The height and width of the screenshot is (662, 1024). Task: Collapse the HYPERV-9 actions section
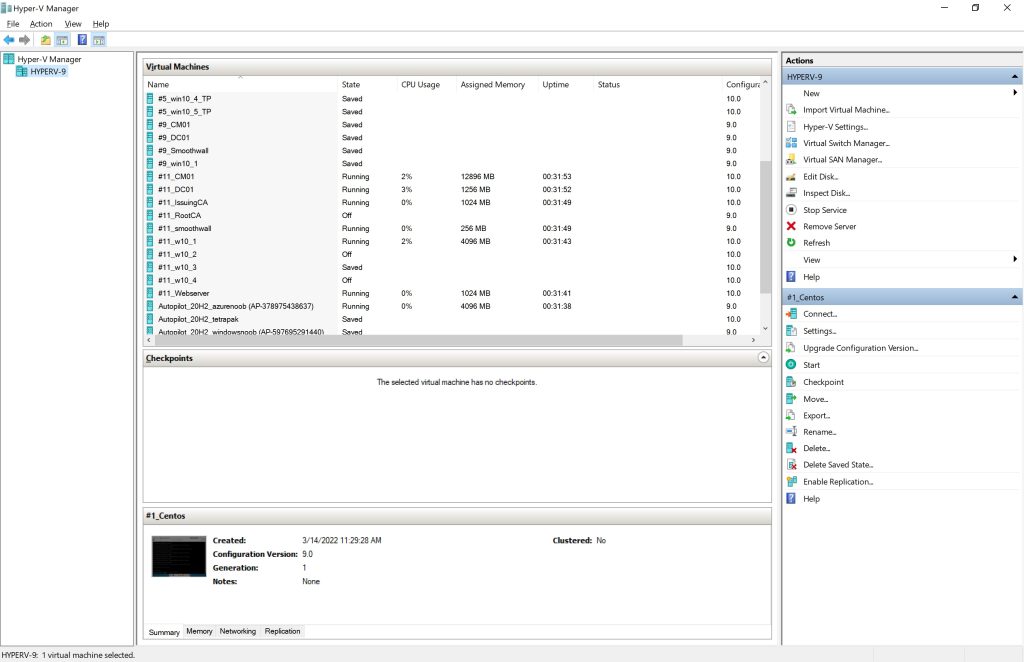(1014, 76)
